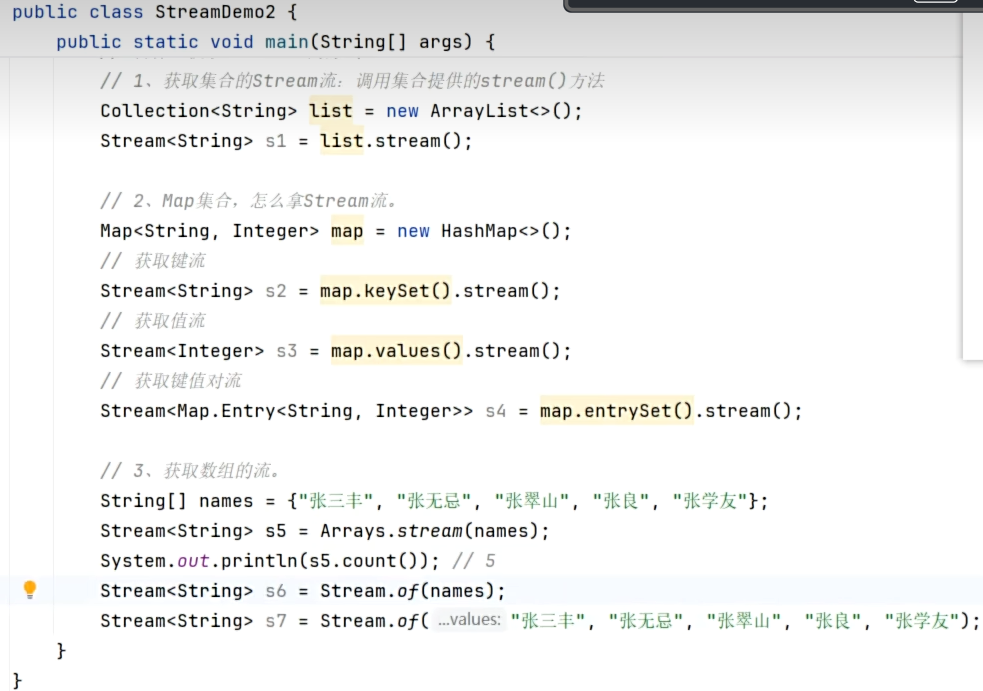
Task: Click variable 's2' in its declaration
Action: (276, 291)
